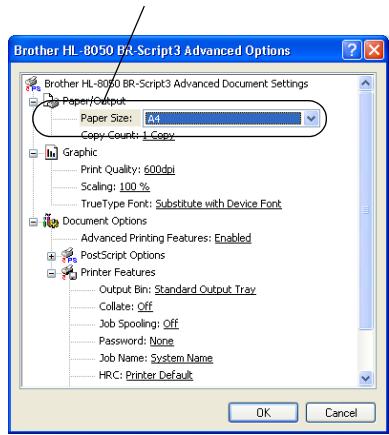
Task: Click the Document Options section icon
Action: 51,221
